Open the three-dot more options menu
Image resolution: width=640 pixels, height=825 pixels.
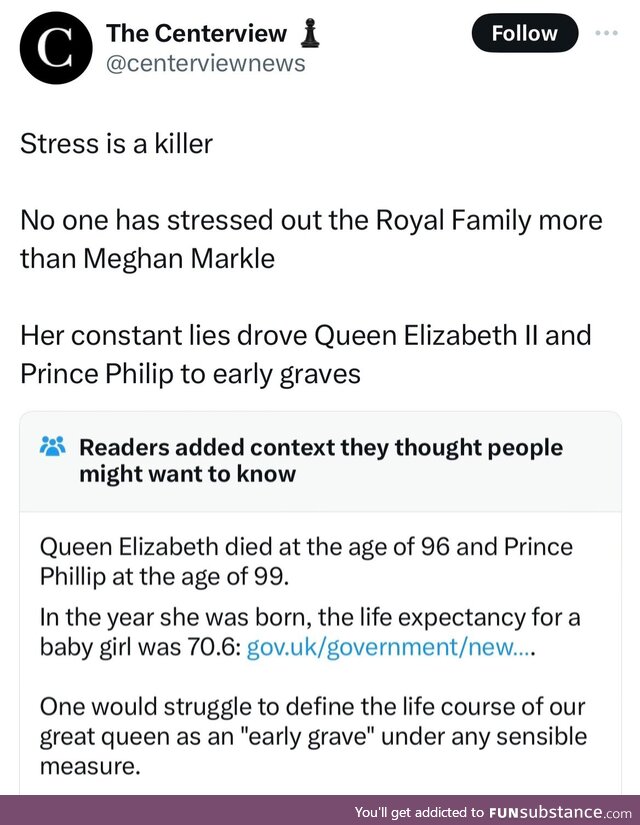click(606, 33)
